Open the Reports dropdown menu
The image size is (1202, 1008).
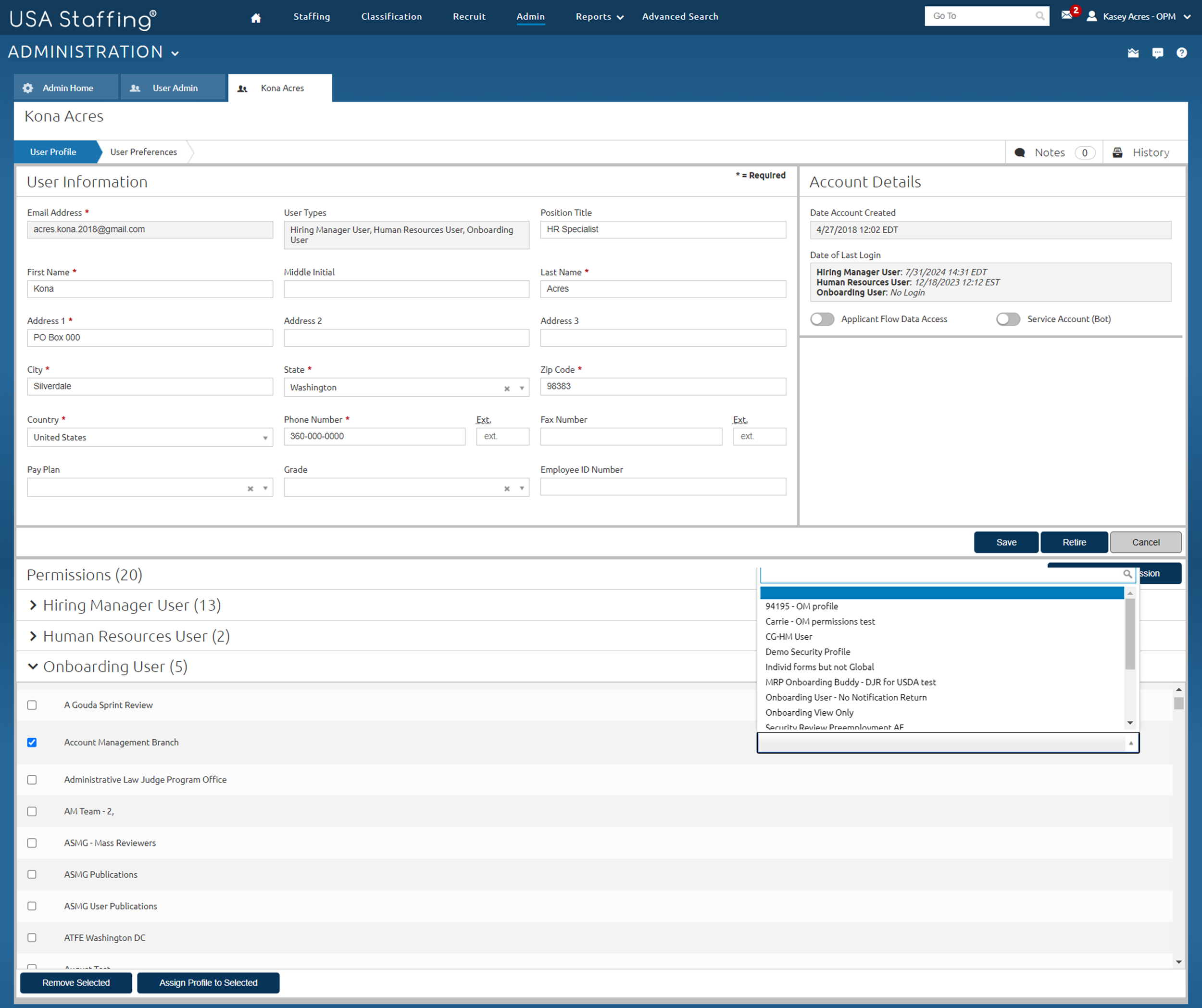coord(599,17)
